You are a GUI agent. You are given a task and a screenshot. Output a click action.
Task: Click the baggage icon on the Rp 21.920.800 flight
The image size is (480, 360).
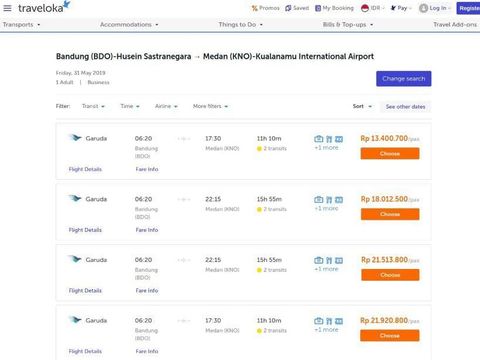tap(319, 321)
